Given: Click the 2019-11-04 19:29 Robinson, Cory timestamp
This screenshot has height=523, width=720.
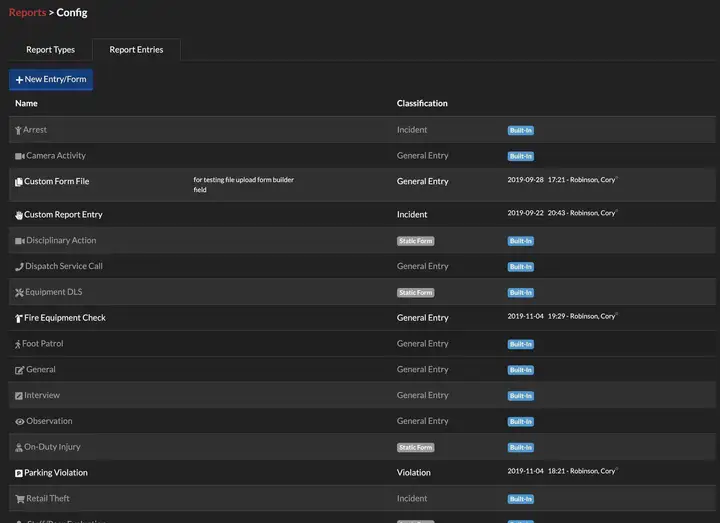Looking at the screenshot, I should click(x=562, y=316).
